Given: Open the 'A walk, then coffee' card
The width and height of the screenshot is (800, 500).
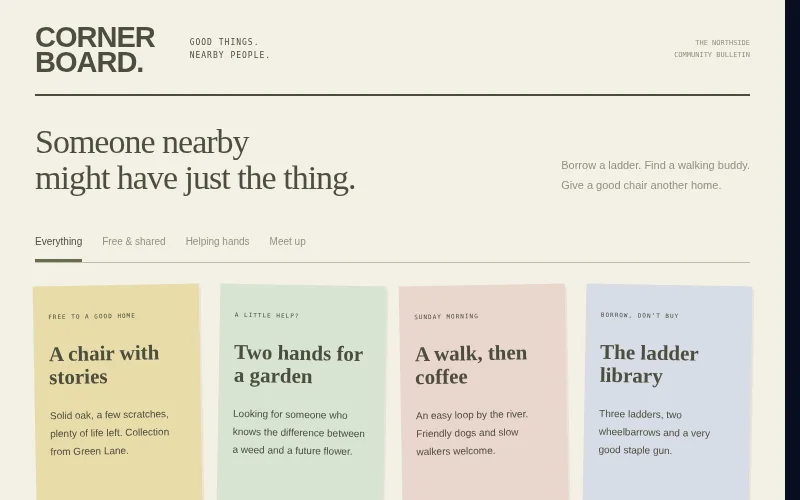Looking at the screenshot, I should (483, 393).
